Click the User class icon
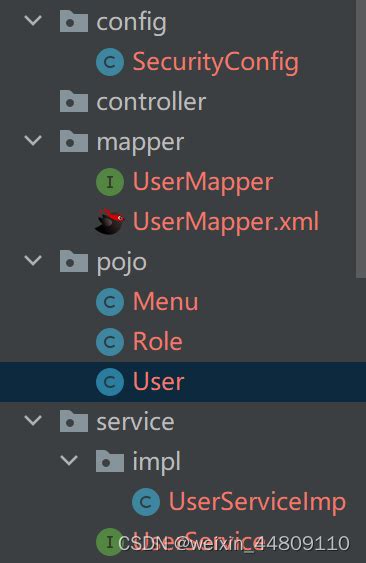 110,382
